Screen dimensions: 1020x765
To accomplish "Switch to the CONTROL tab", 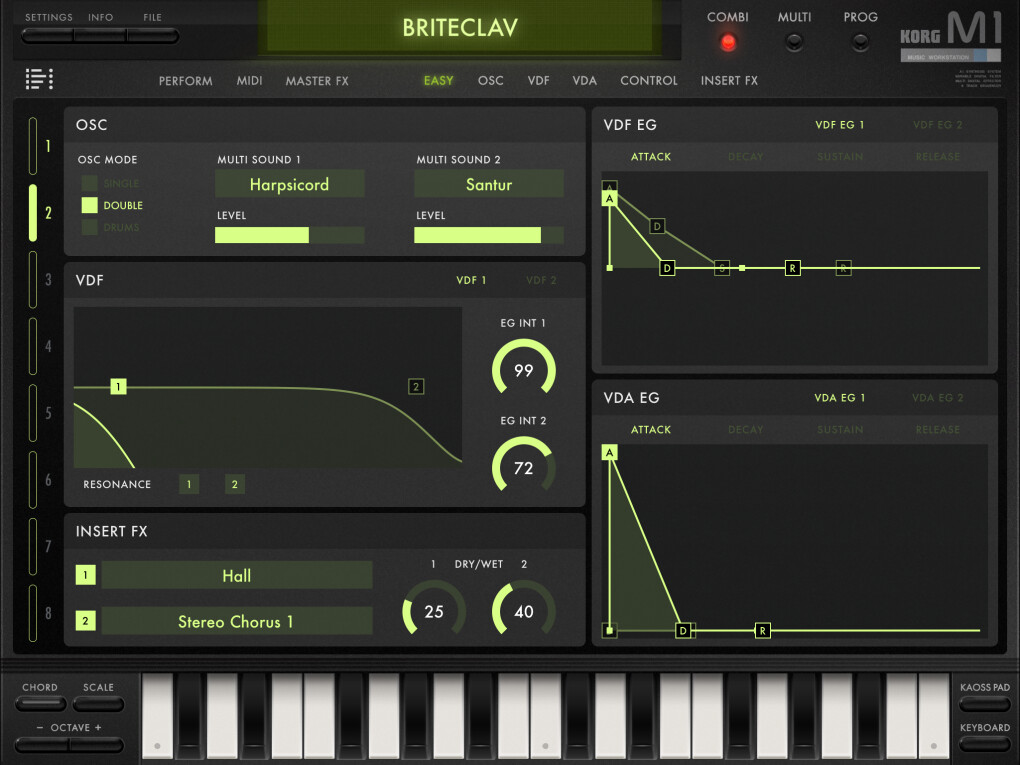I will pyautogui.click(x=649, y=81).
